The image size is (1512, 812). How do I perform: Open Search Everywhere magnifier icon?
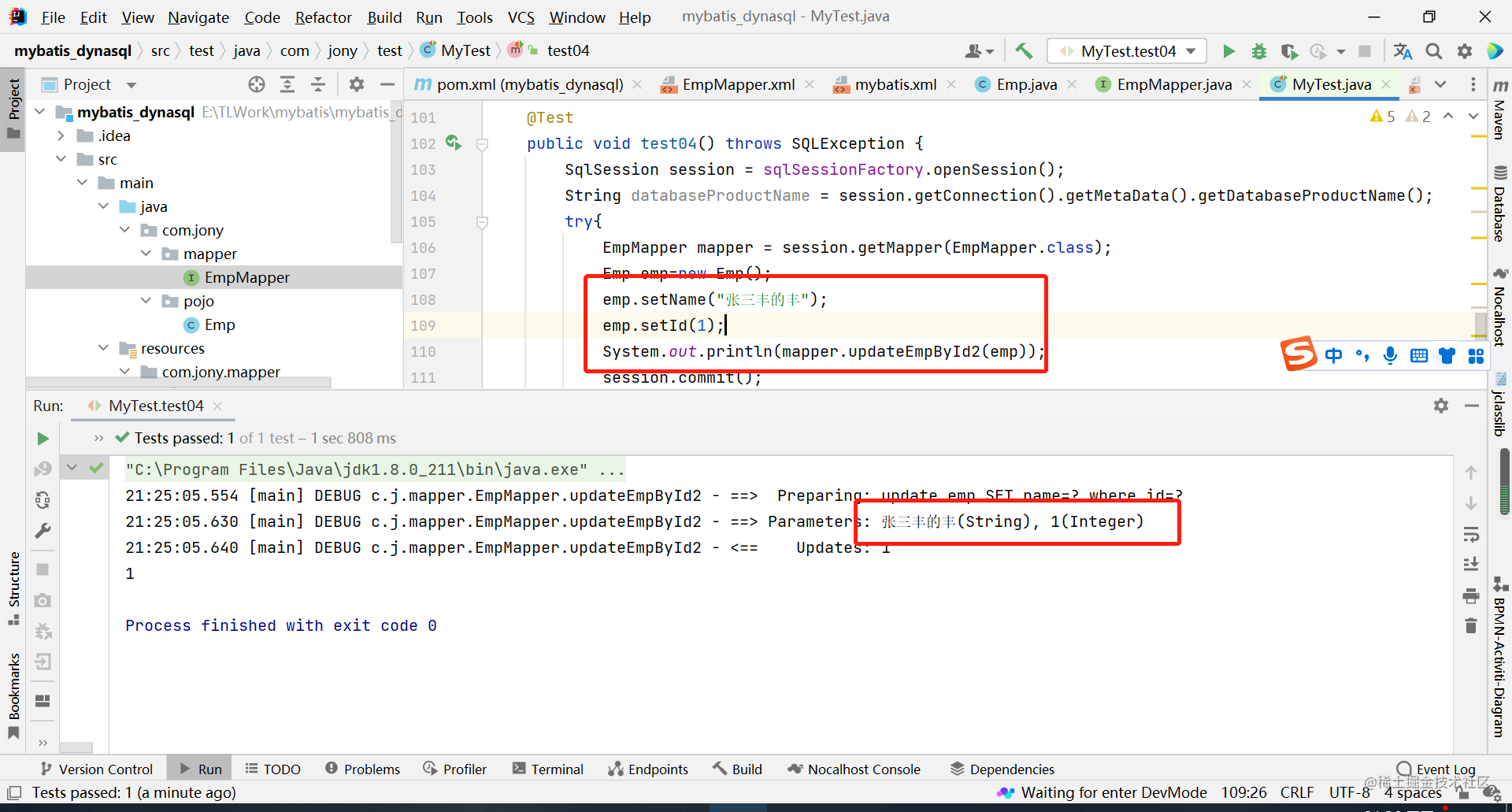pos(1434,51)
